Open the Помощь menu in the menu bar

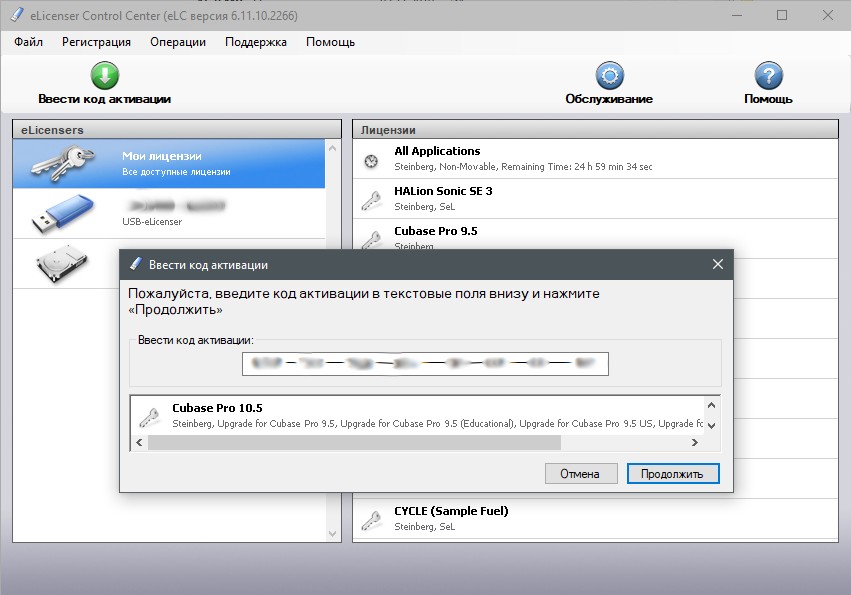pyautogui.click(x=330, y=42)
